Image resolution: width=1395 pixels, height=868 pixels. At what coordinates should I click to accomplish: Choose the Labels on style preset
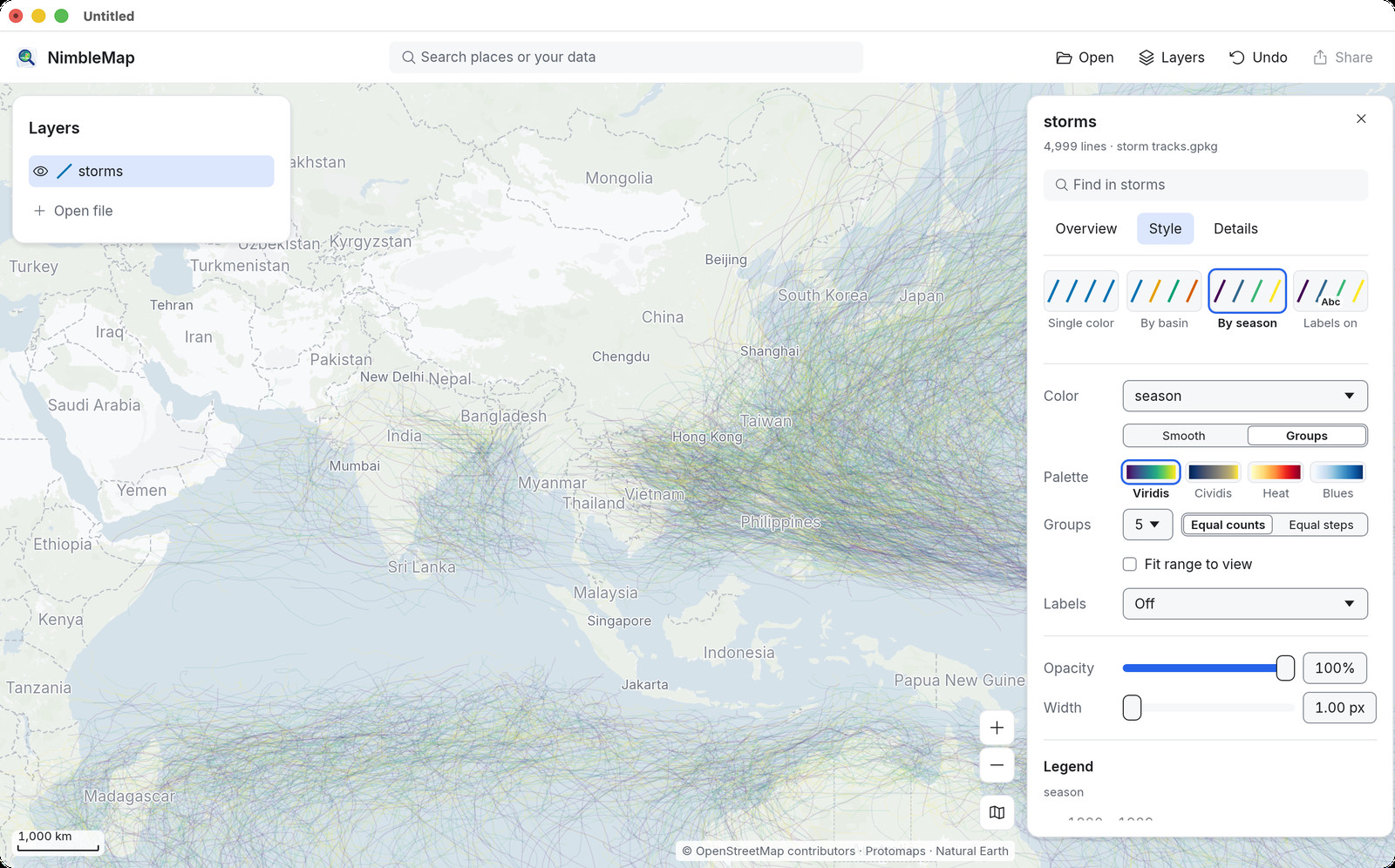(1330, 301)
